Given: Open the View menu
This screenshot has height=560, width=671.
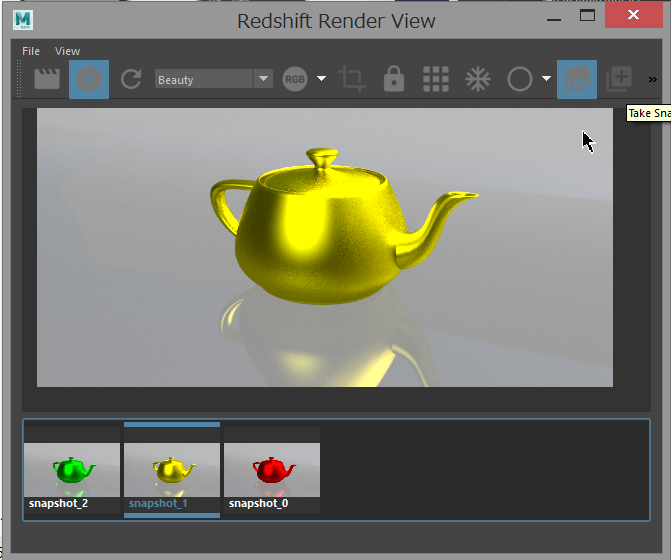Looking at the screenshot, I should coord(67,51).
